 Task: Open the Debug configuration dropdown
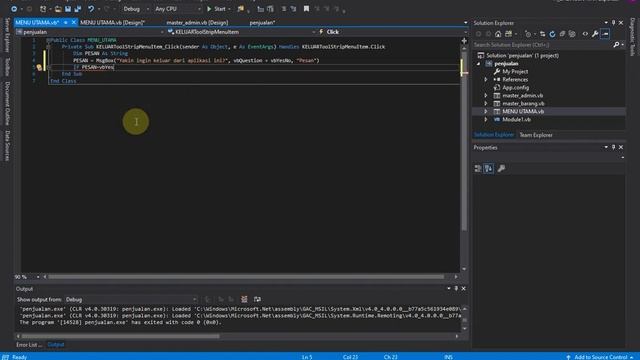(x=136, y=9)
